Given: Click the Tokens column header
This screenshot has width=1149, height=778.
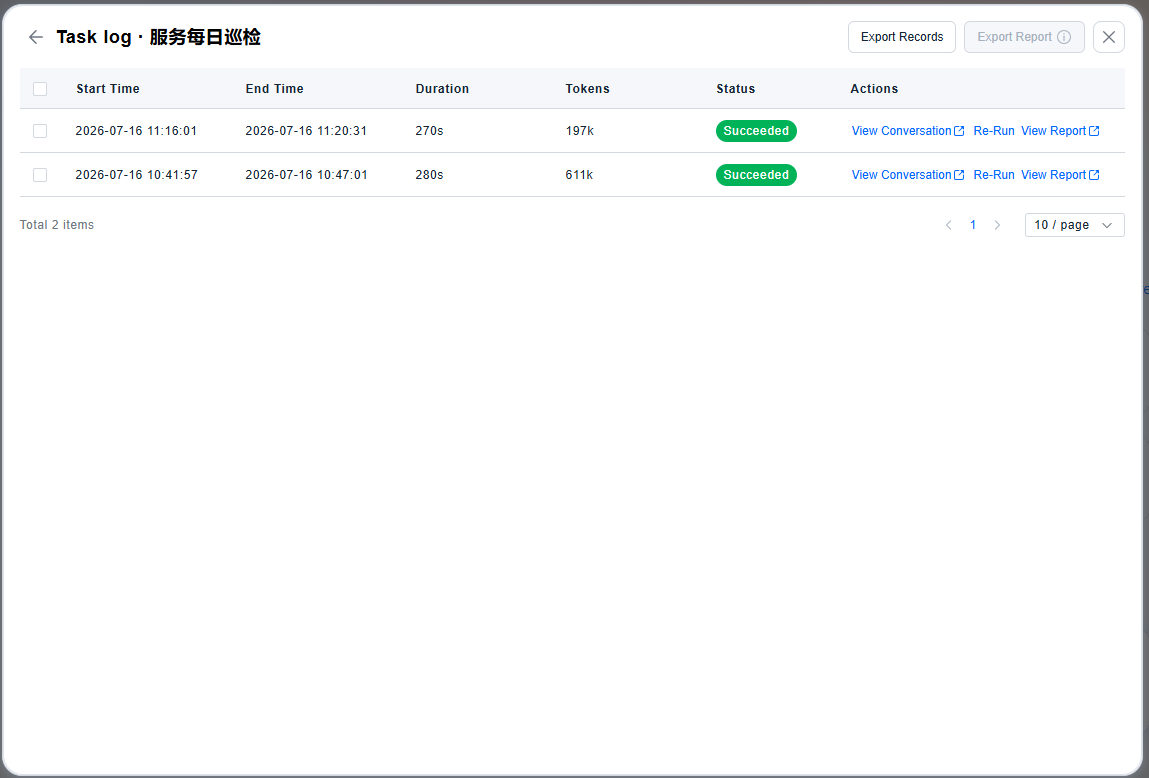Looking at the screenshot, I should (x=587, y=89).
